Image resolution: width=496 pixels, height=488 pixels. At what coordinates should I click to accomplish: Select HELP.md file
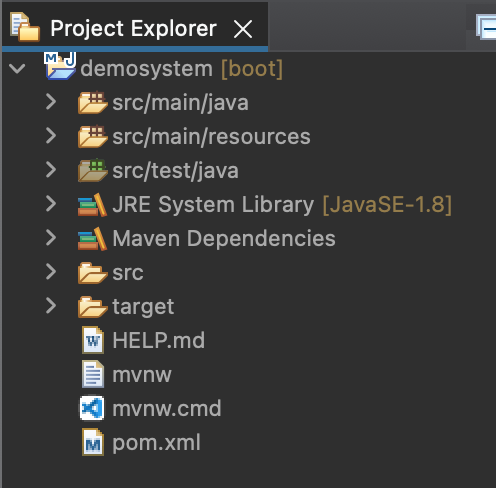click(x=159, y=340)
